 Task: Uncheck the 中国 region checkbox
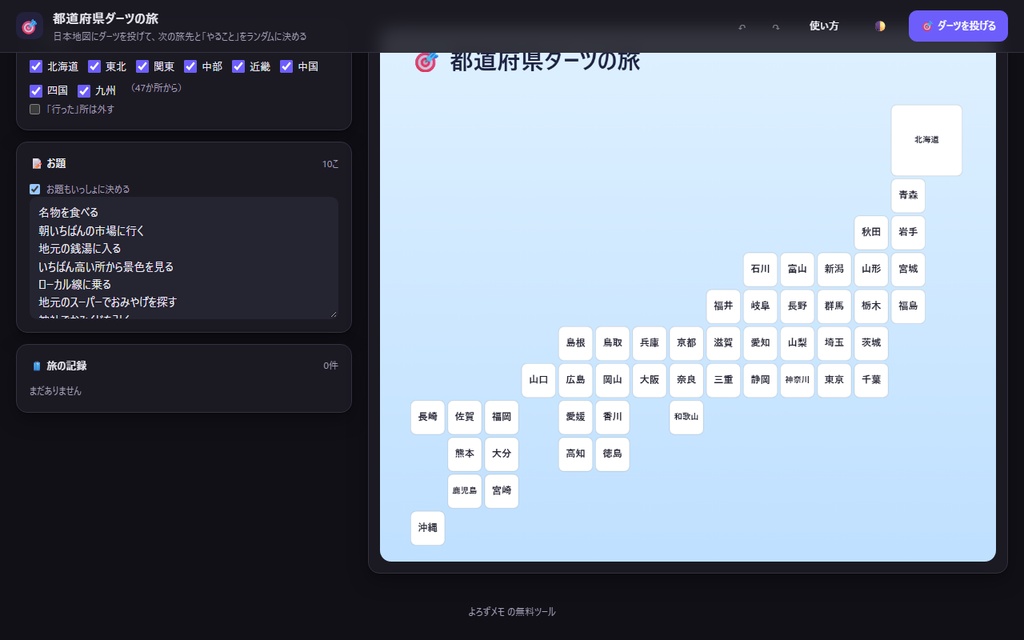click(x=286, y=66)
